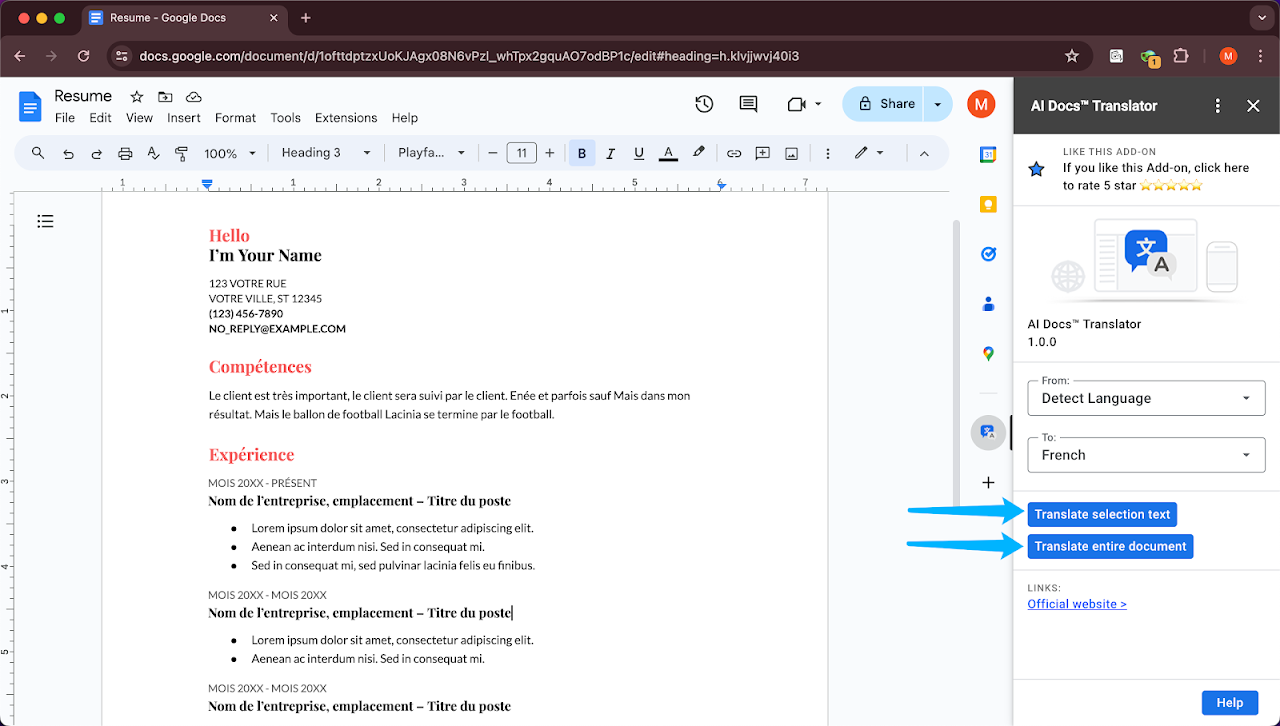Click Translate entire document button
The width and height of the screenshot is (1280, 726).
[1110, 546]
